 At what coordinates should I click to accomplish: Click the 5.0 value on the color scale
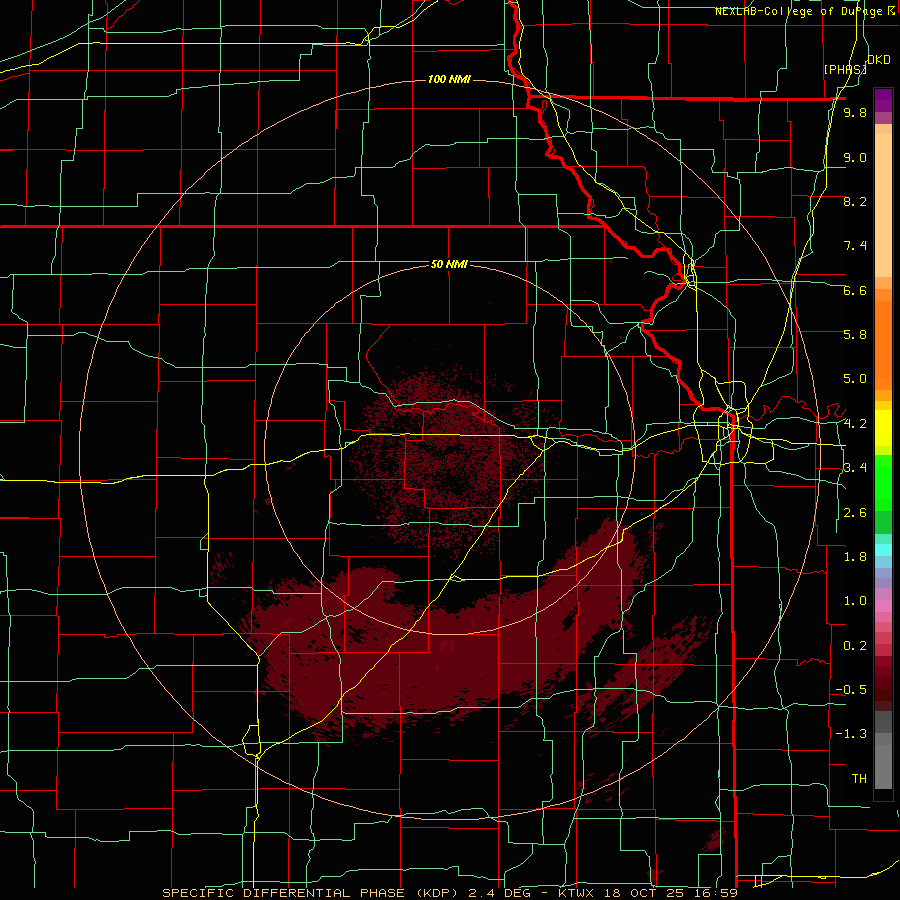(x=855, y=379)
